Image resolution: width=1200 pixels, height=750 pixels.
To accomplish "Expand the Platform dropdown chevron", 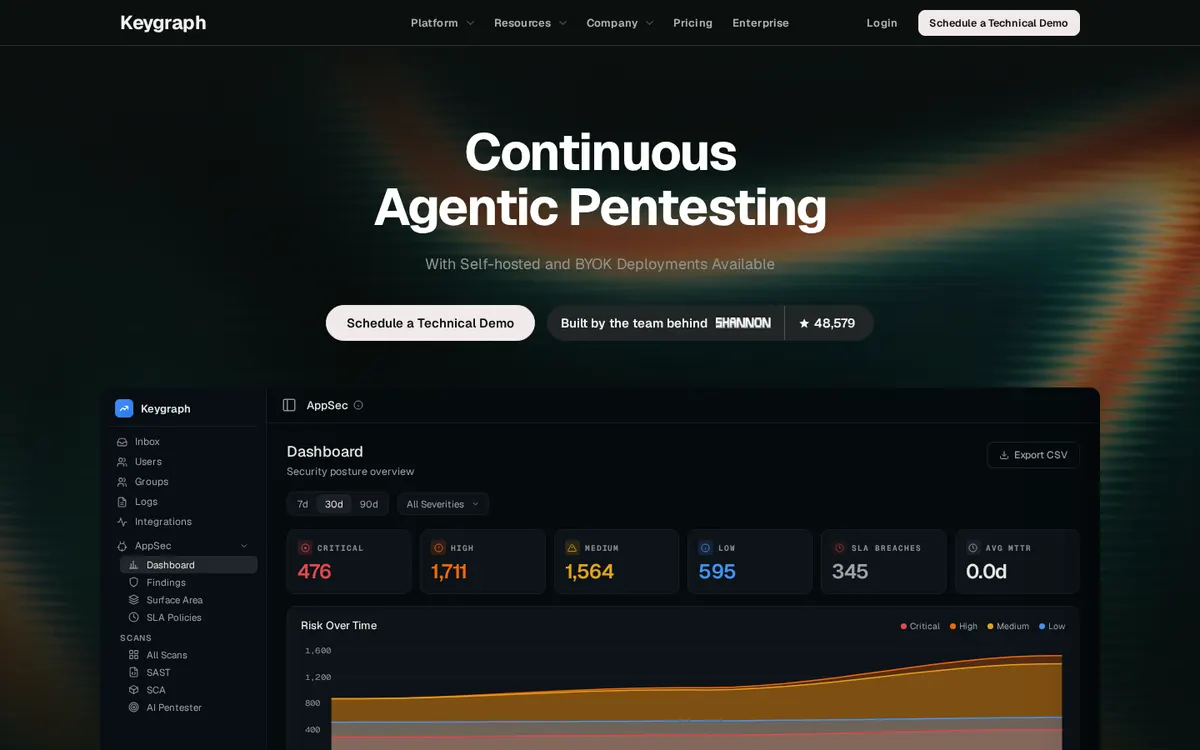I will tap(470, 23).
